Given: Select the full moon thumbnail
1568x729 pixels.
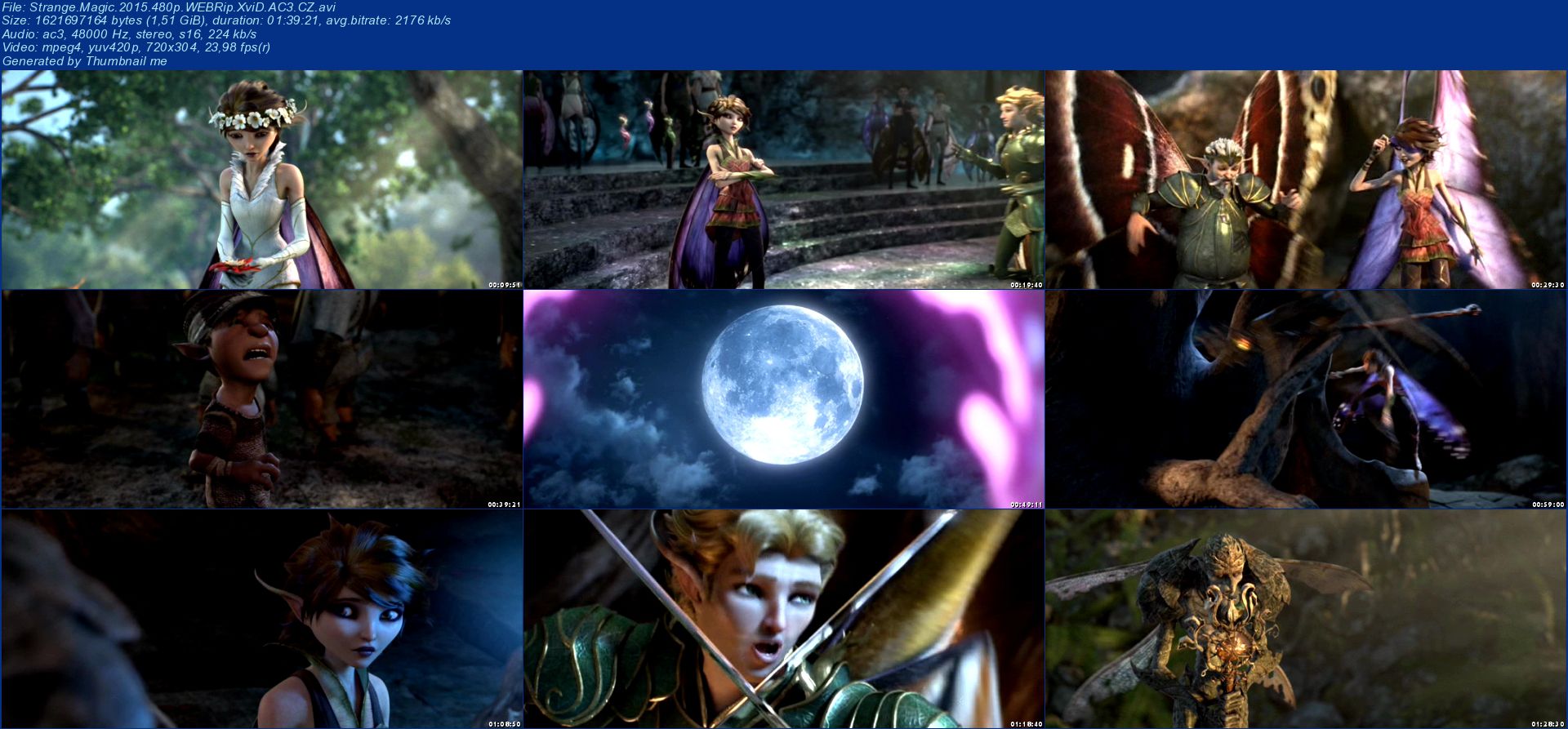Looking at the screenshot, I should click(784, 399).
